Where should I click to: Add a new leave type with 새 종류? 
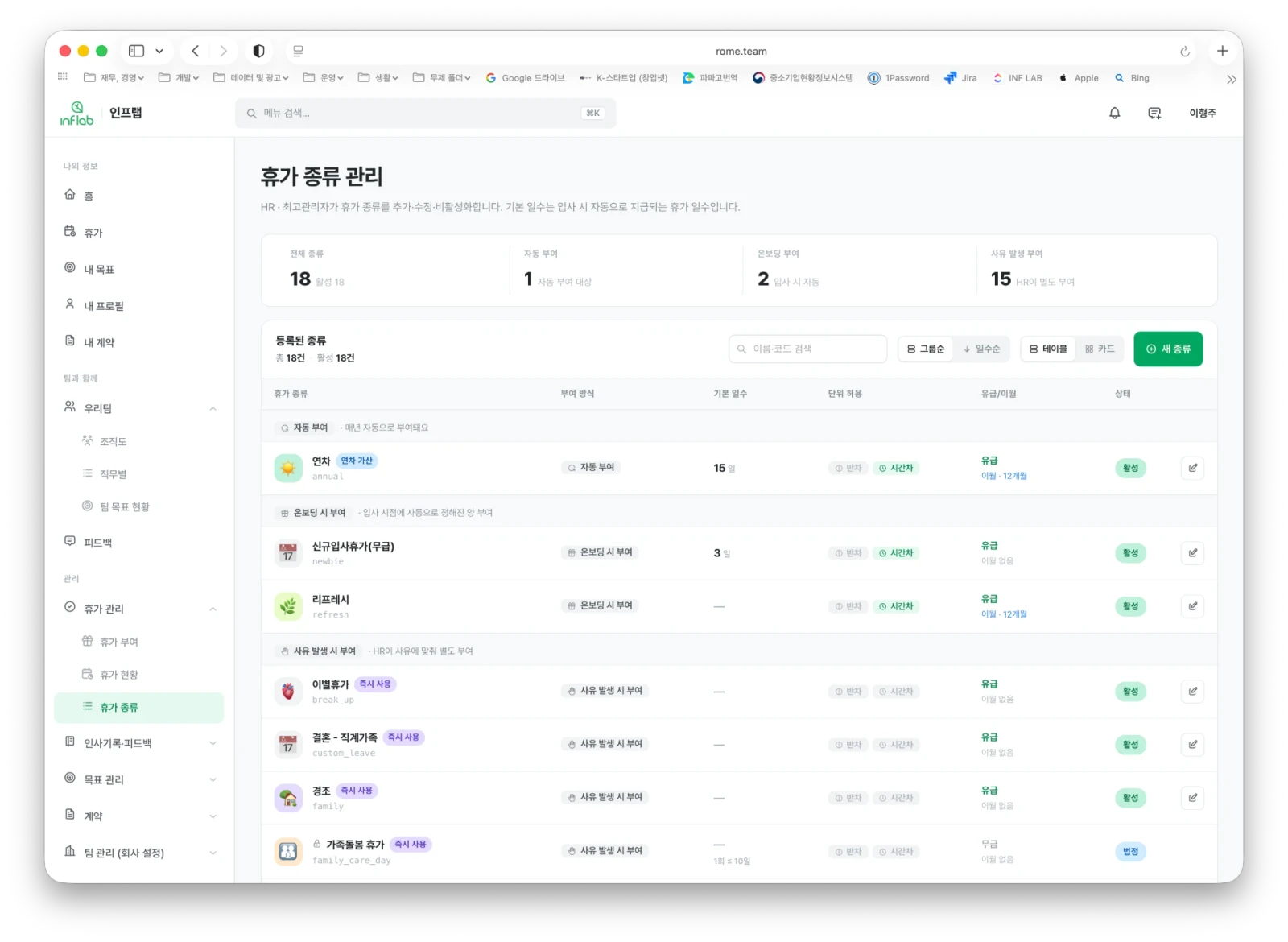pyautogui.click(x=1167, y=349)
